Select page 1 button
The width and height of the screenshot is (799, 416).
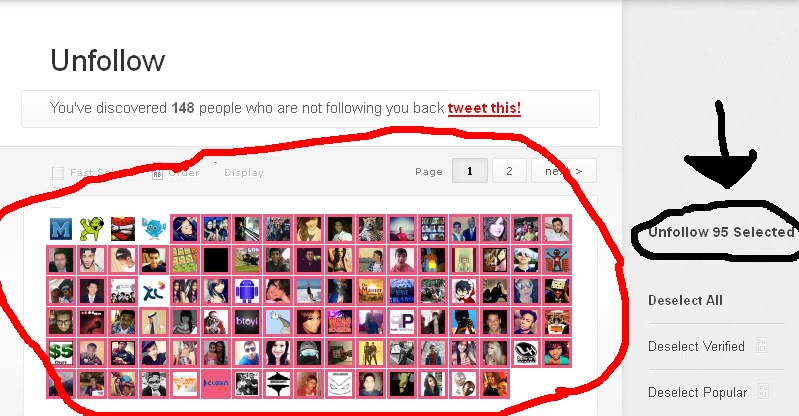coord(470,171)
